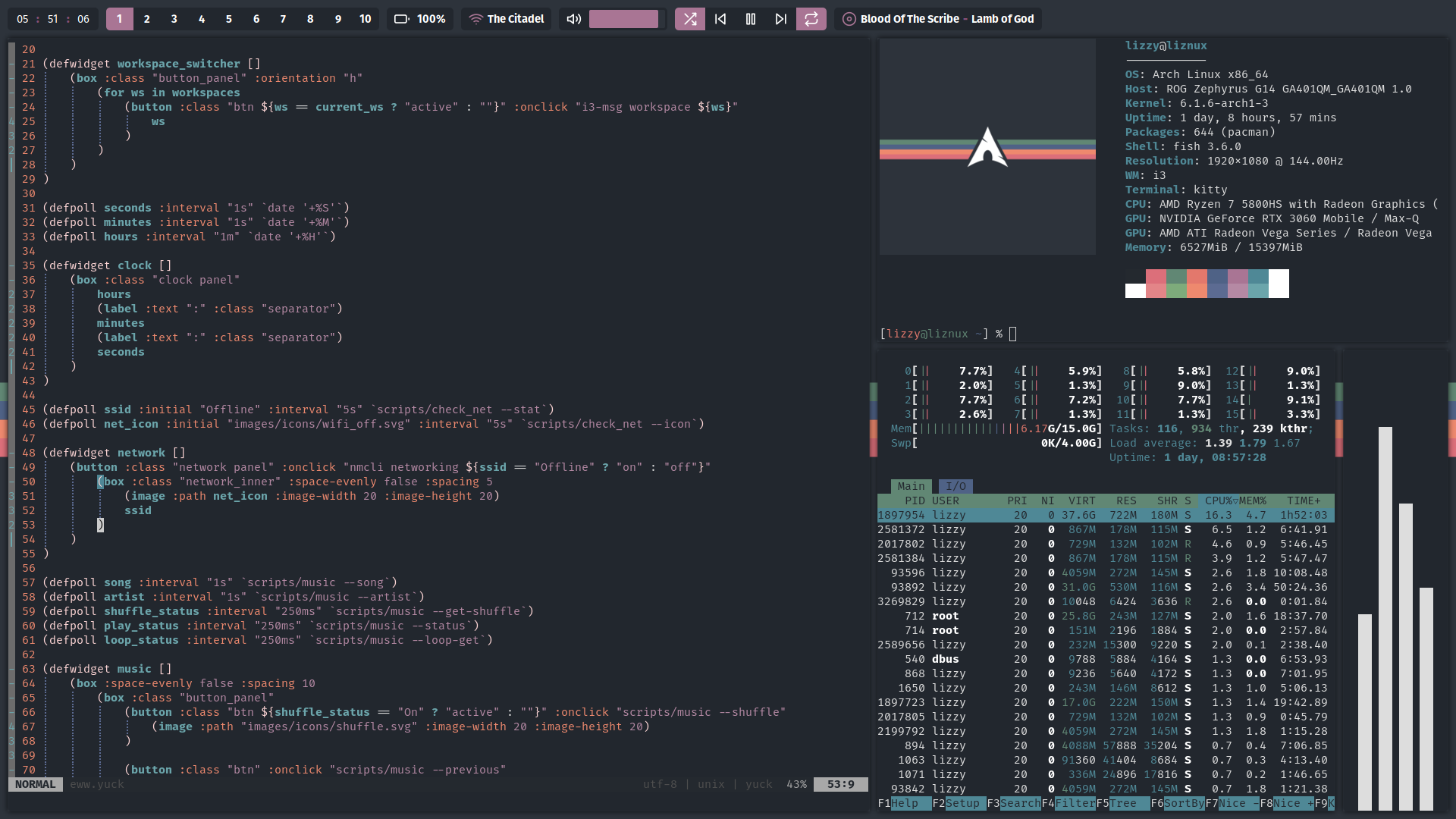Click the white color swatch in neofetch palette
1456x819 pixels.
1279,284
